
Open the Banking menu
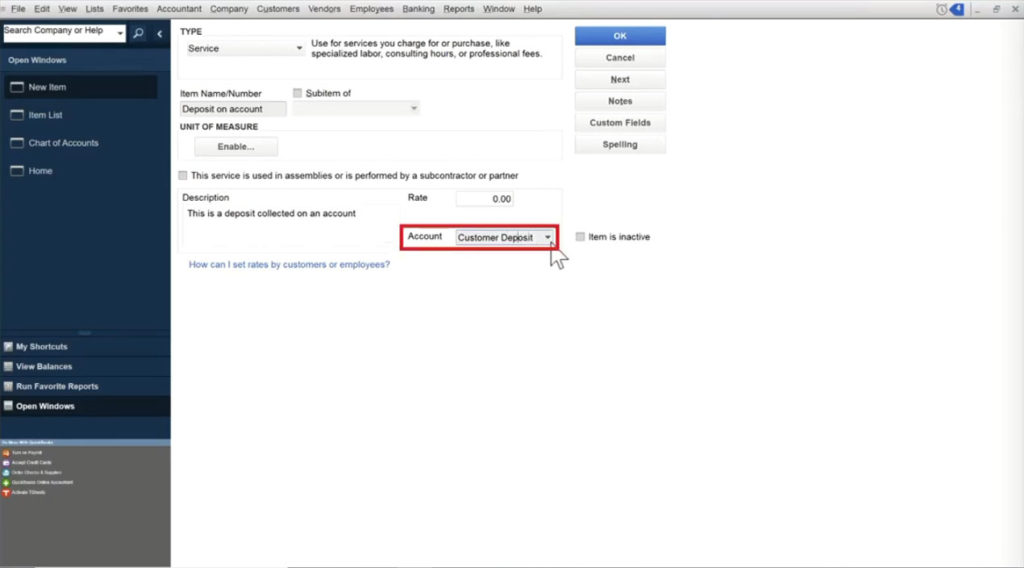418,9
